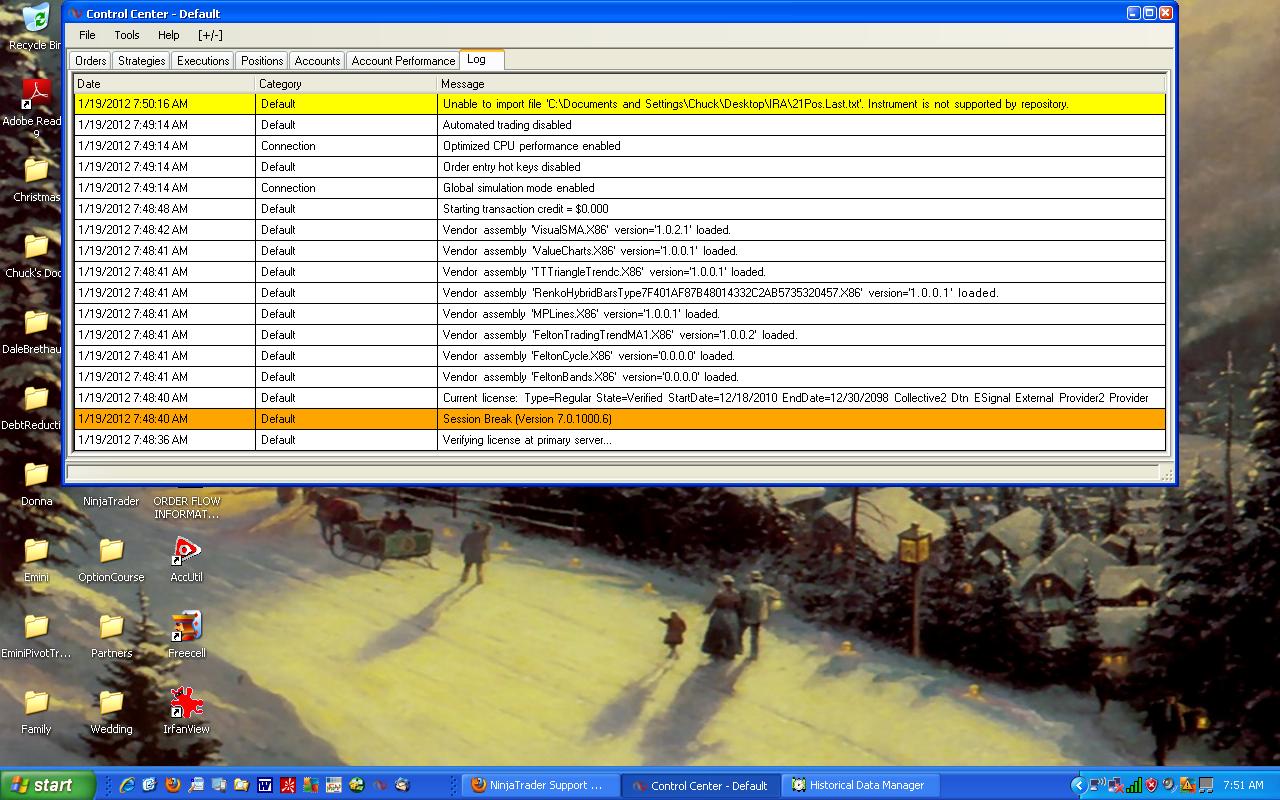
Task: Select the Emini folder on the desktop
Action: [x=36, y=558]
